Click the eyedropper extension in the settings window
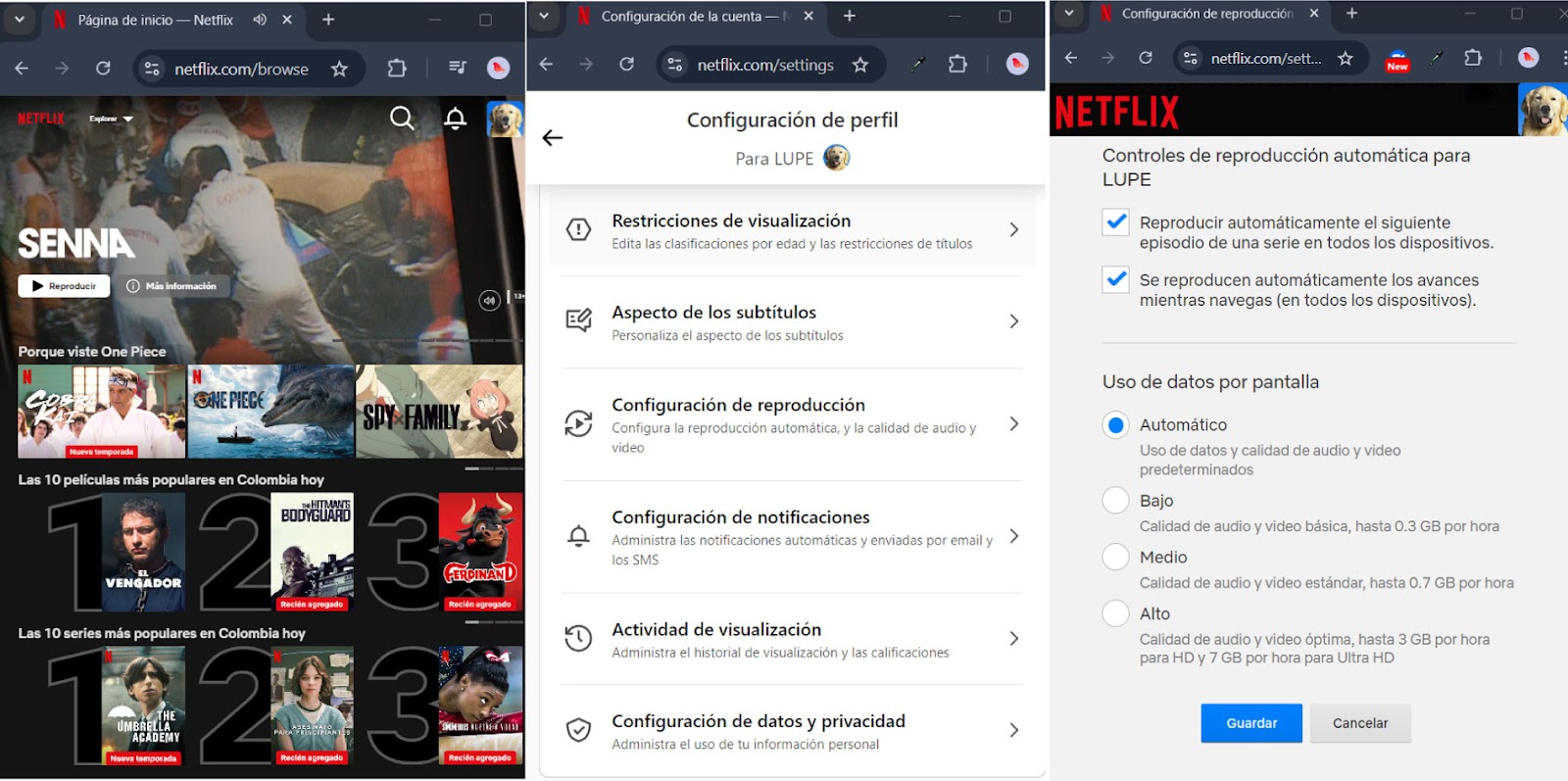 (918, 65)
